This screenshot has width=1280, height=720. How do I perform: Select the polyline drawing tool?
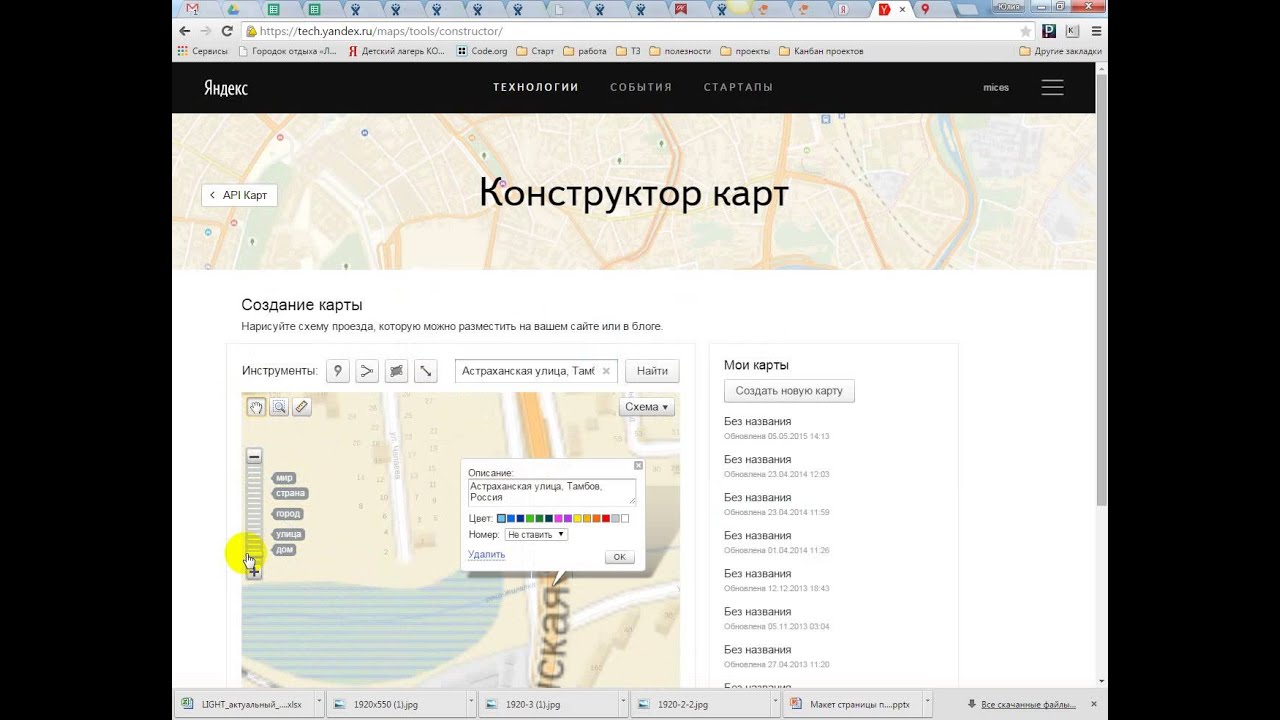coord(367,371)
